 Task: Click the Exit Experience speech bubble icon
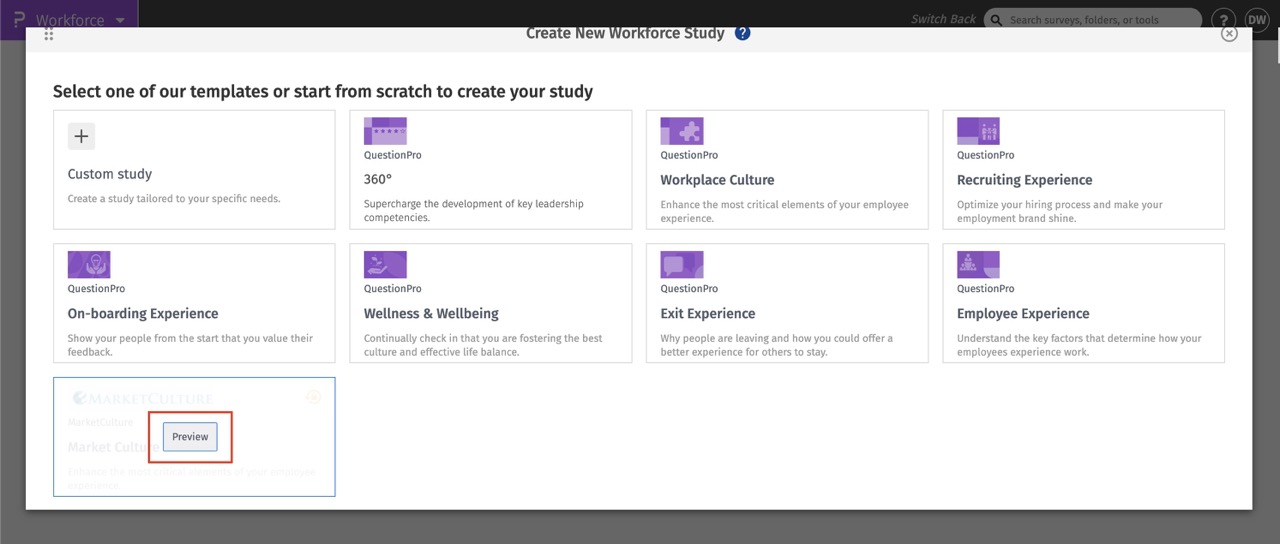681,265
